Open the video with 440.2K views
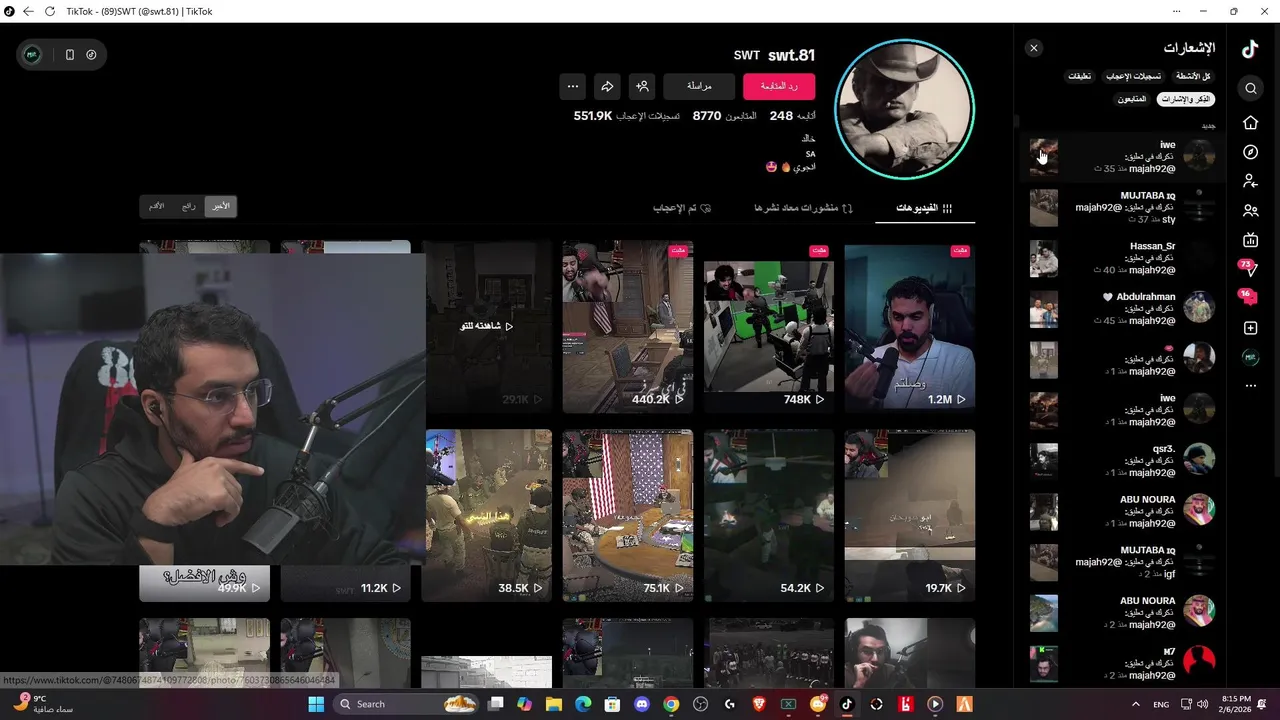The image size is (1280, 720). tap(627, 326)
